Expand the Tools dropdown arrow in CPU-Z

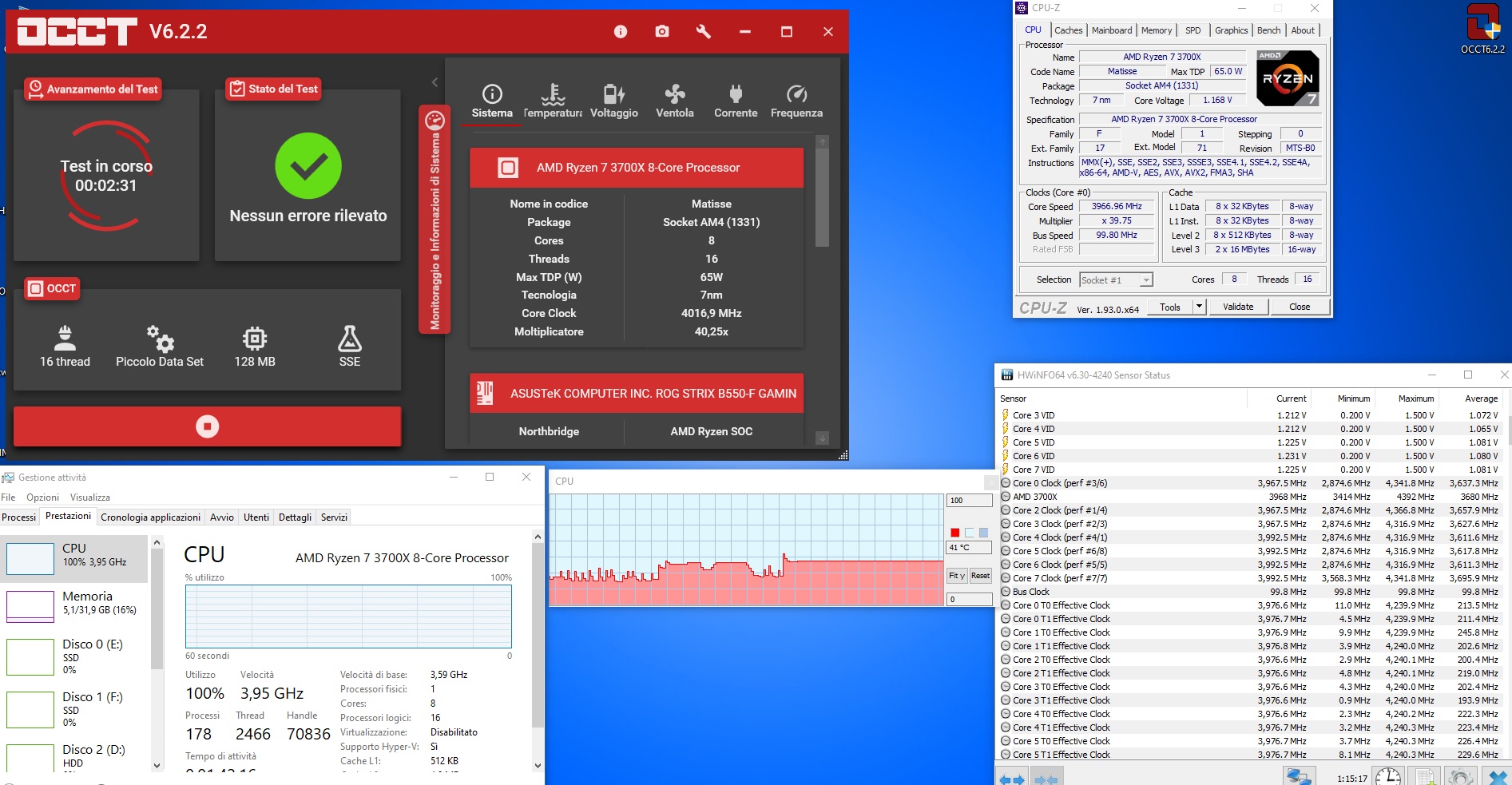click(1199, 307)
